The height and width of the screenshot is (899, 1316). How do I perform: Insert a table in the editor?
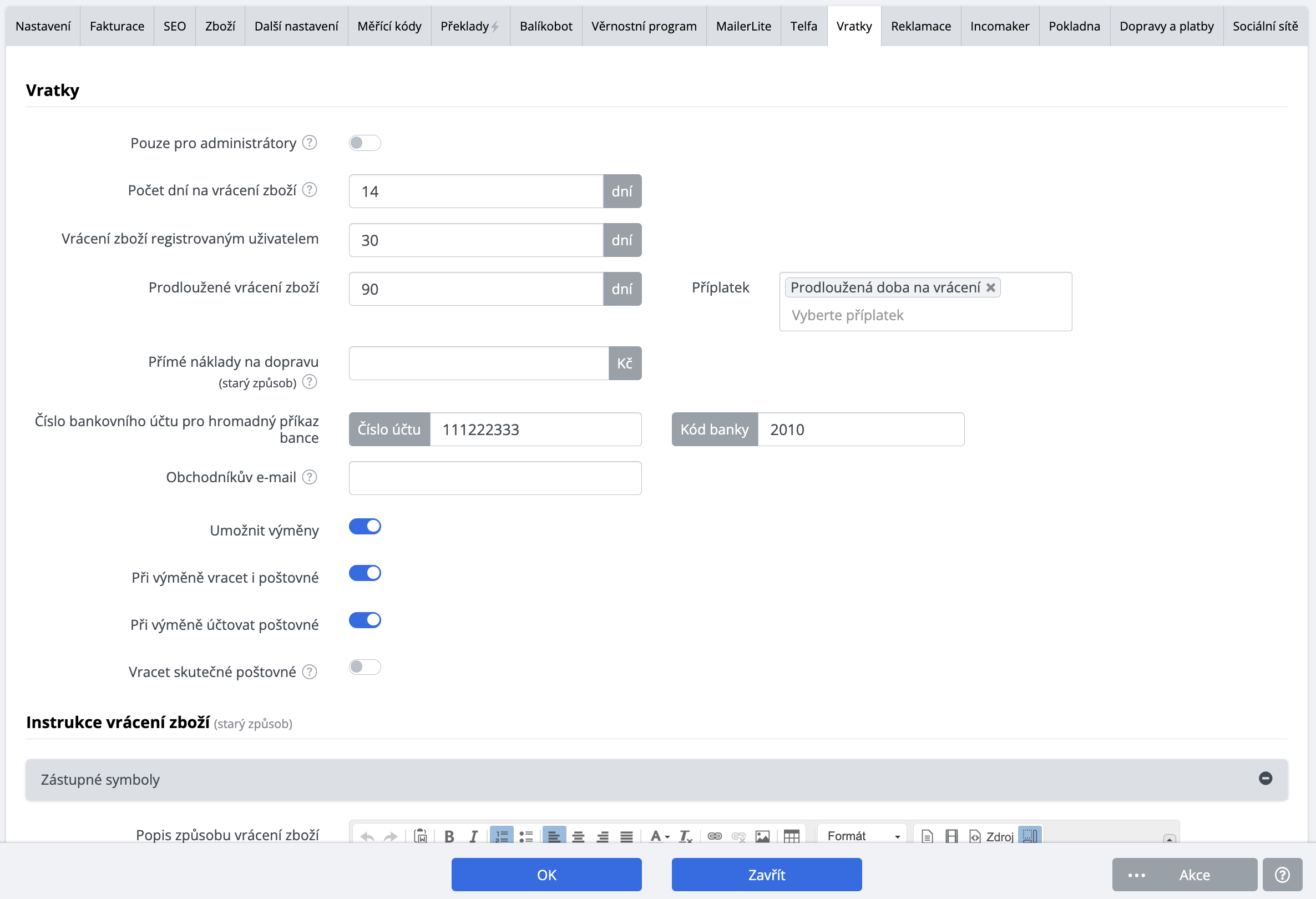coord(791,836)
